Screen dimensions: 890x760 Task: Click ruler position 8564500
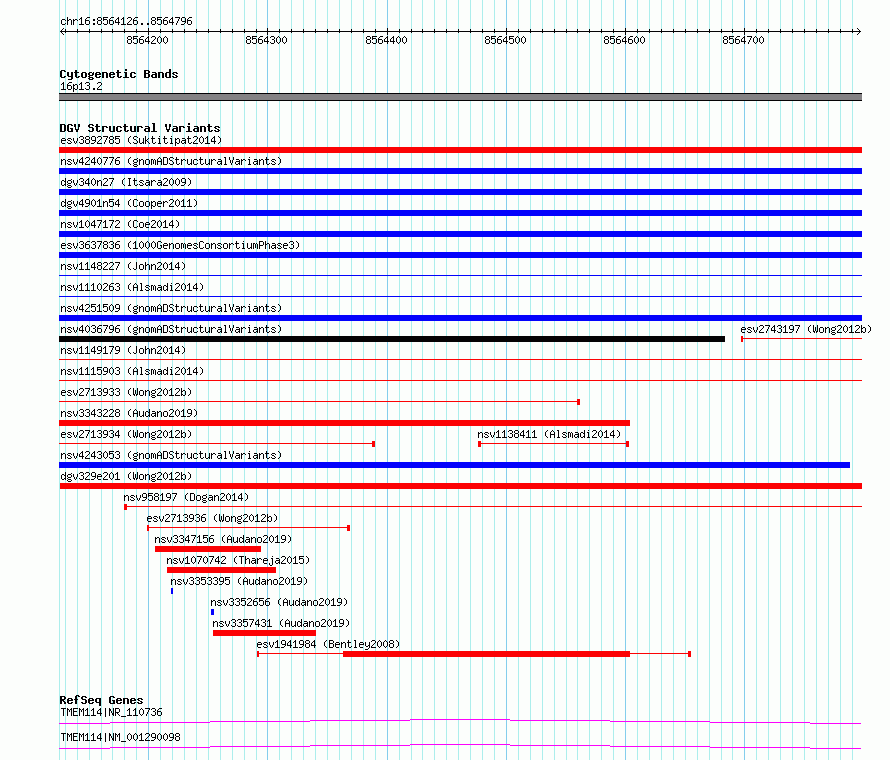(505, 40)
